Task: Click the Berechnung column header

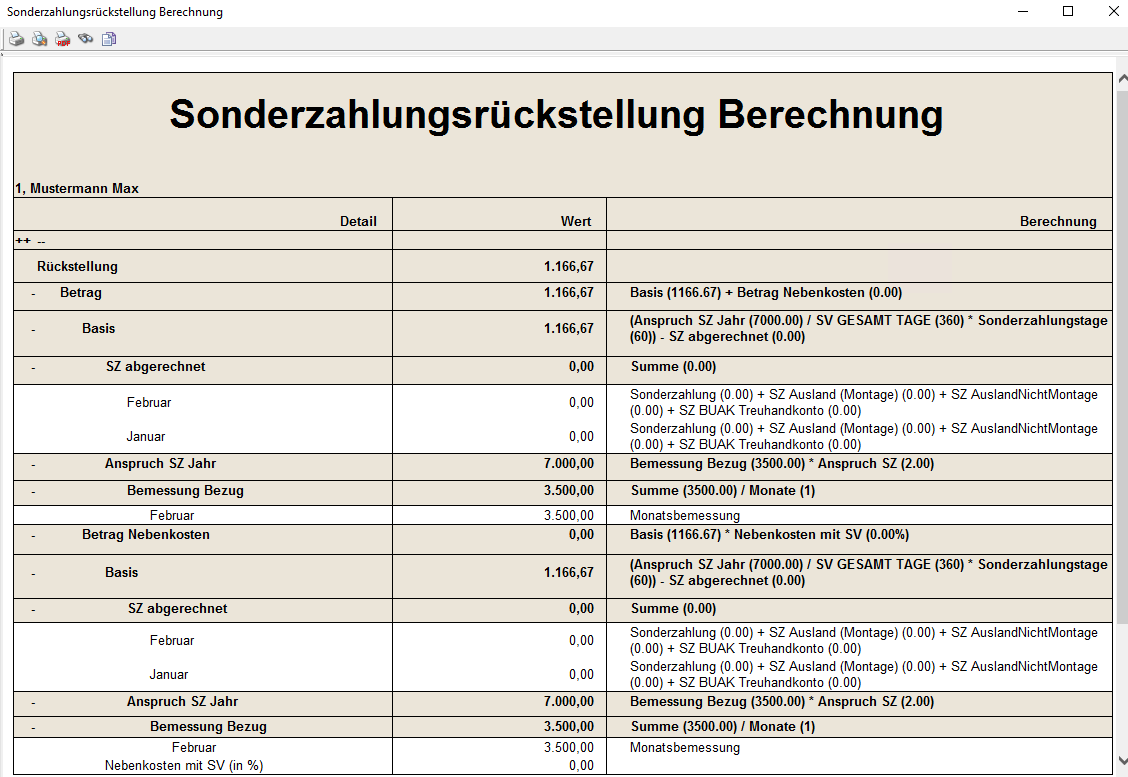Action: 1057,221
